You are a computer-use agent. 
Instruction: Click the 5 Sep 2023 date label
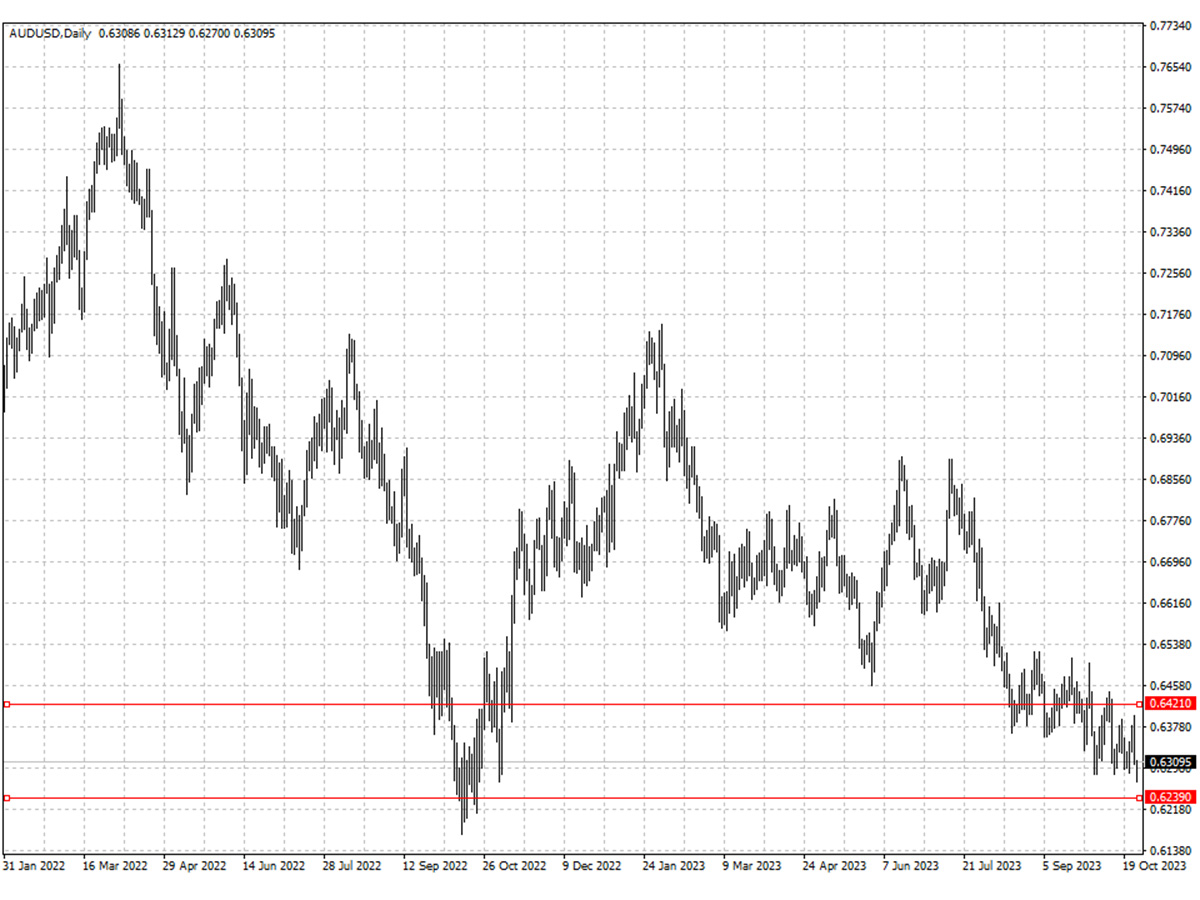point(1073,866)
